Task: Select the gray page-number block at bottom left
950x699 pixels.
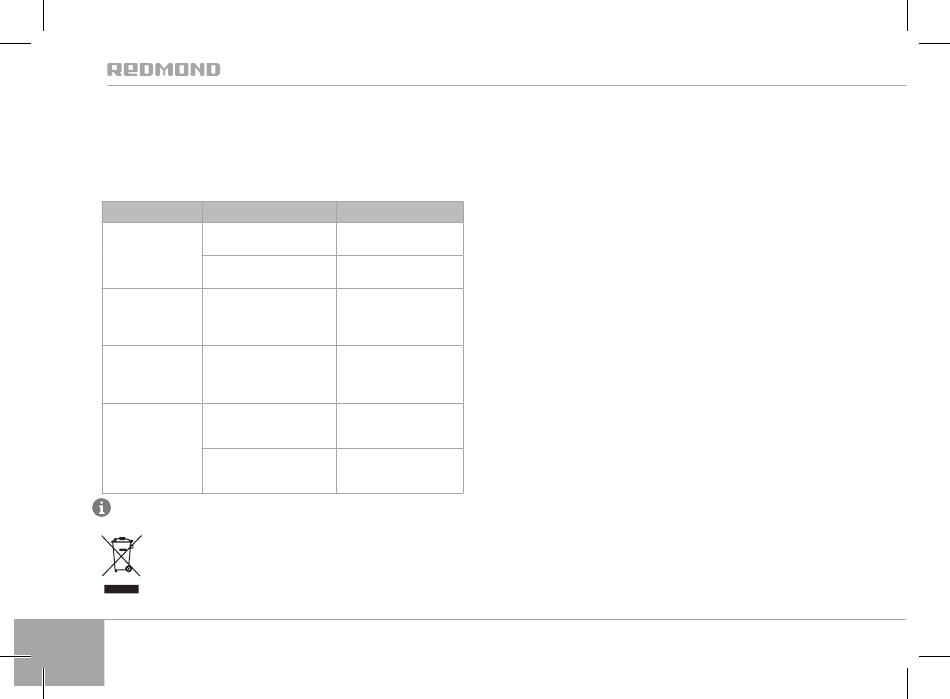Action: pos(59,652)
